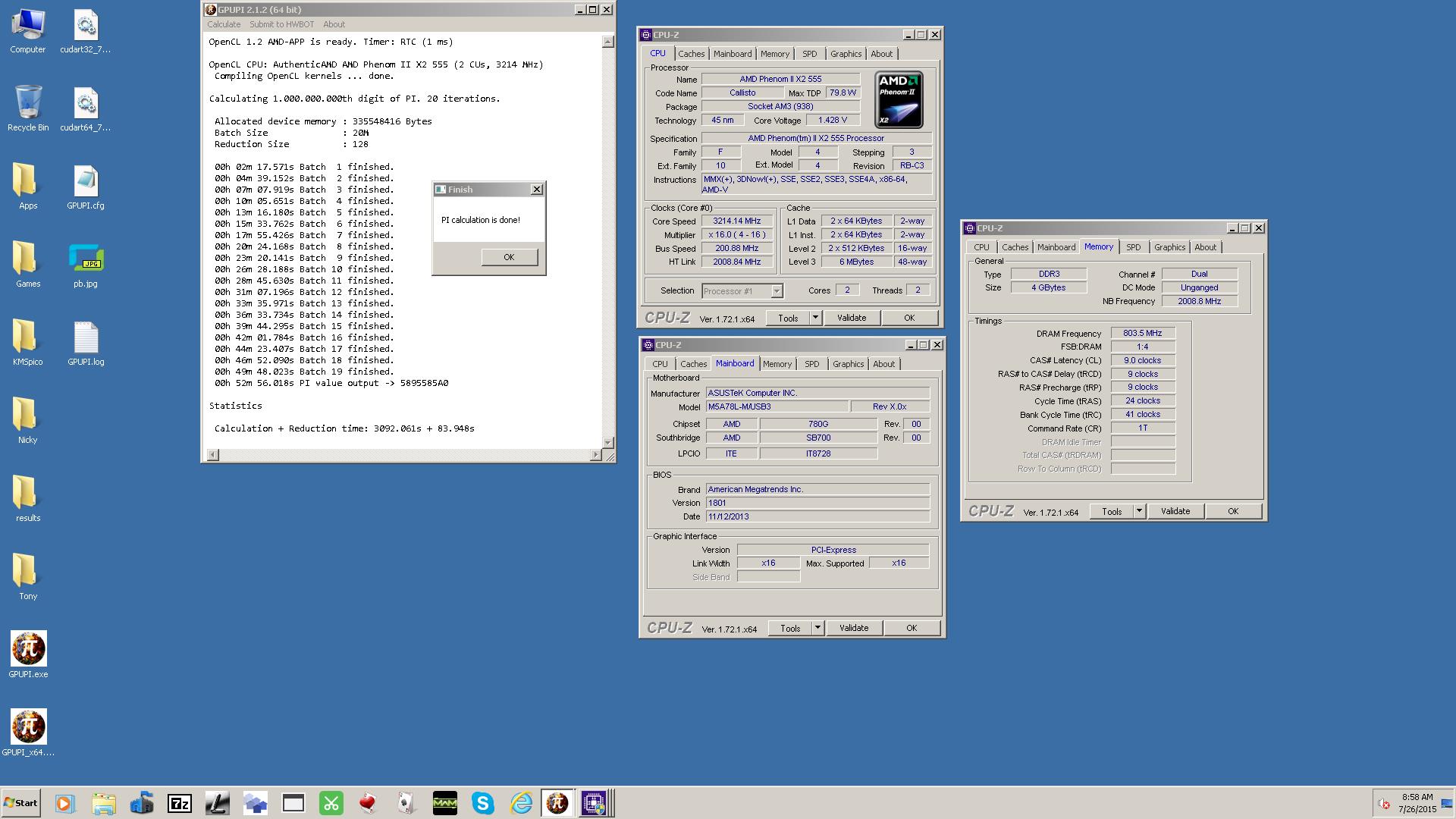Expand Tools arrow in CPU-Z DRAM timings window

[1139, 511]
